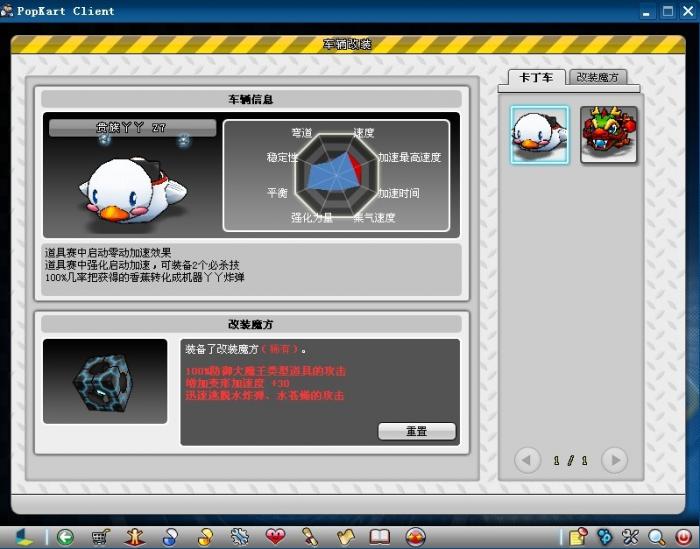
Task: Click the 改装魔方 section header text
Action: (250, 324)
